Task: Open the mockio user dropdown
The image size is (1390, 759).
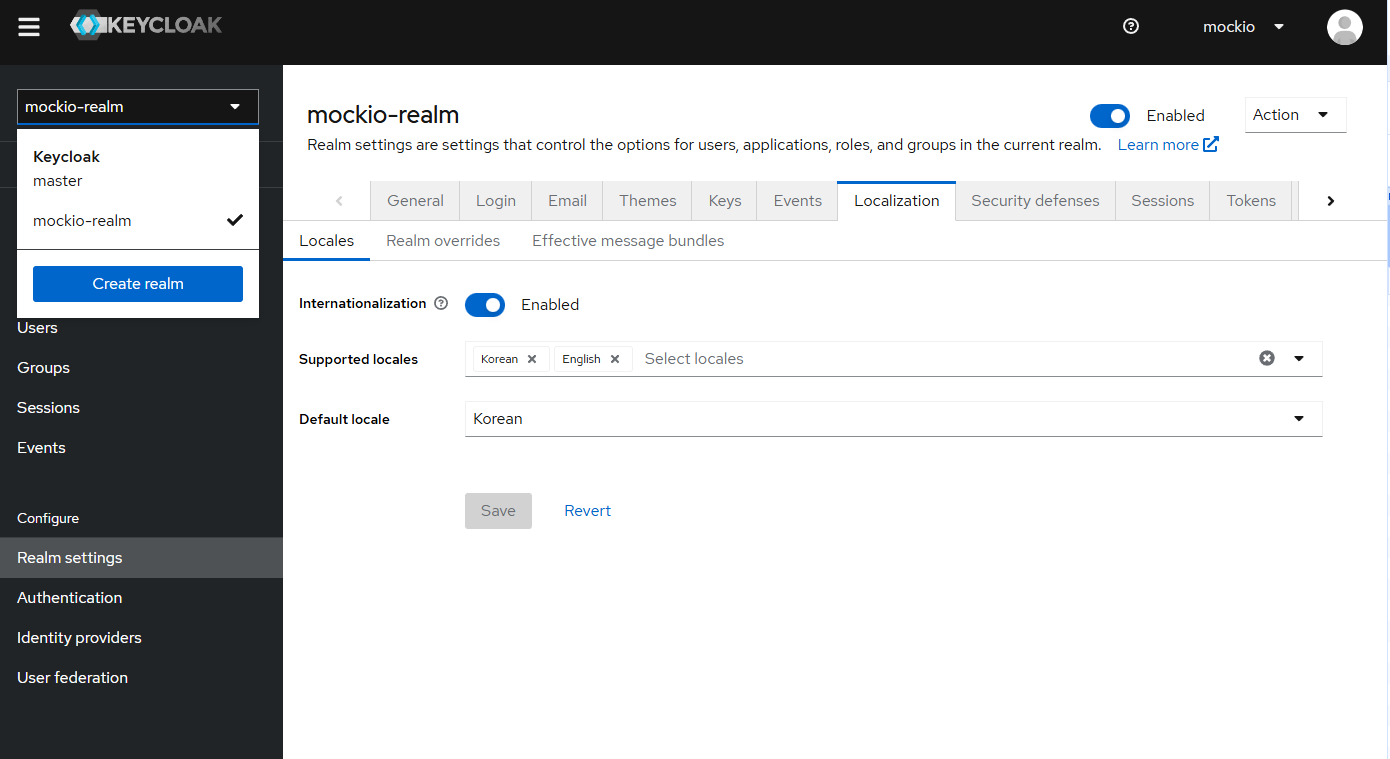Action: 1243,27
